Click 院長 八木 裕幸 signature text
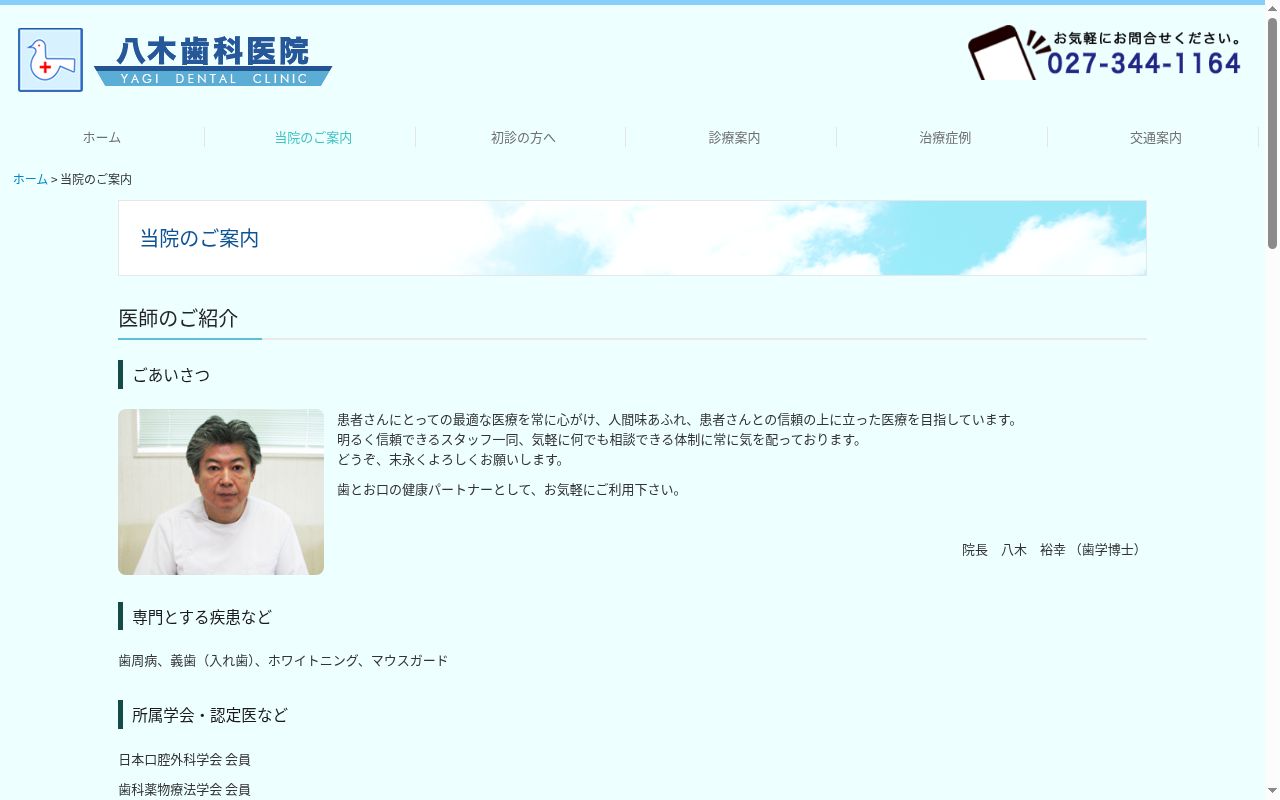The image size is (1280, 800). (1054, 550)
